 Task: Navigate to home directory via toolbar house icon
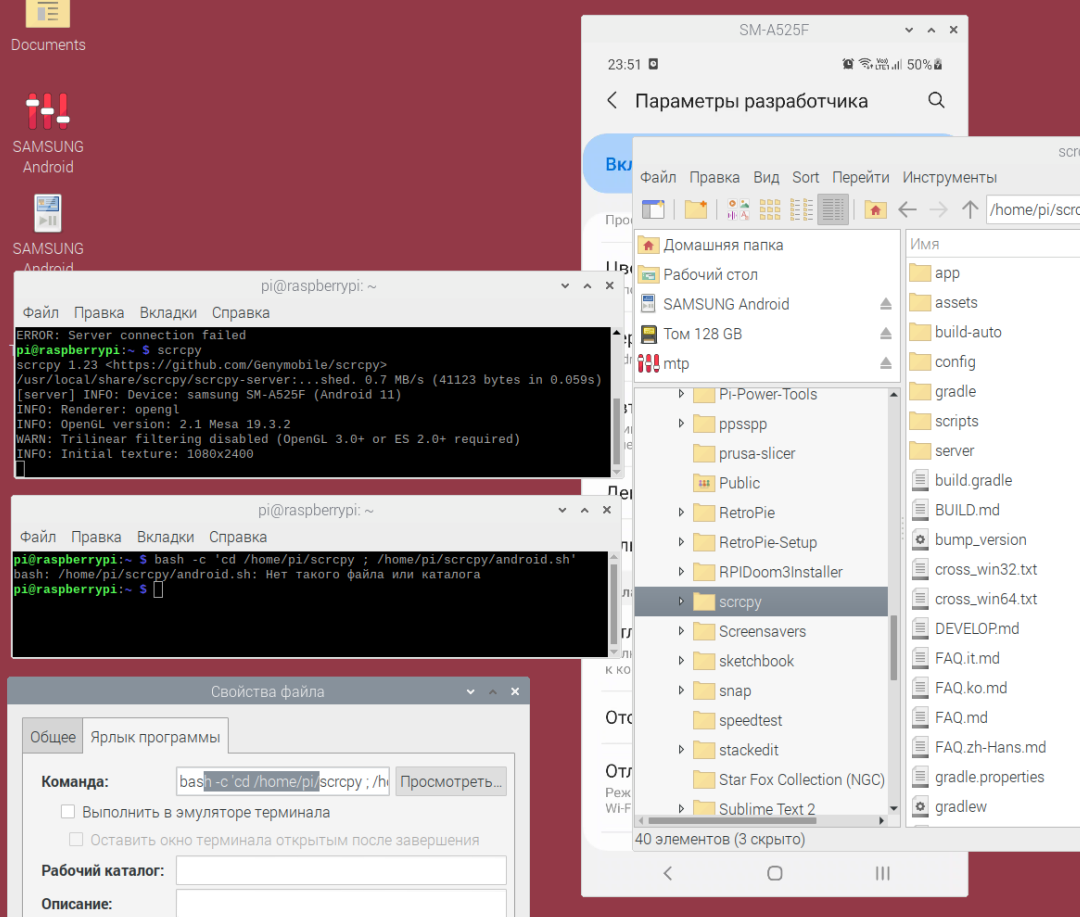(x=875, y=209)
